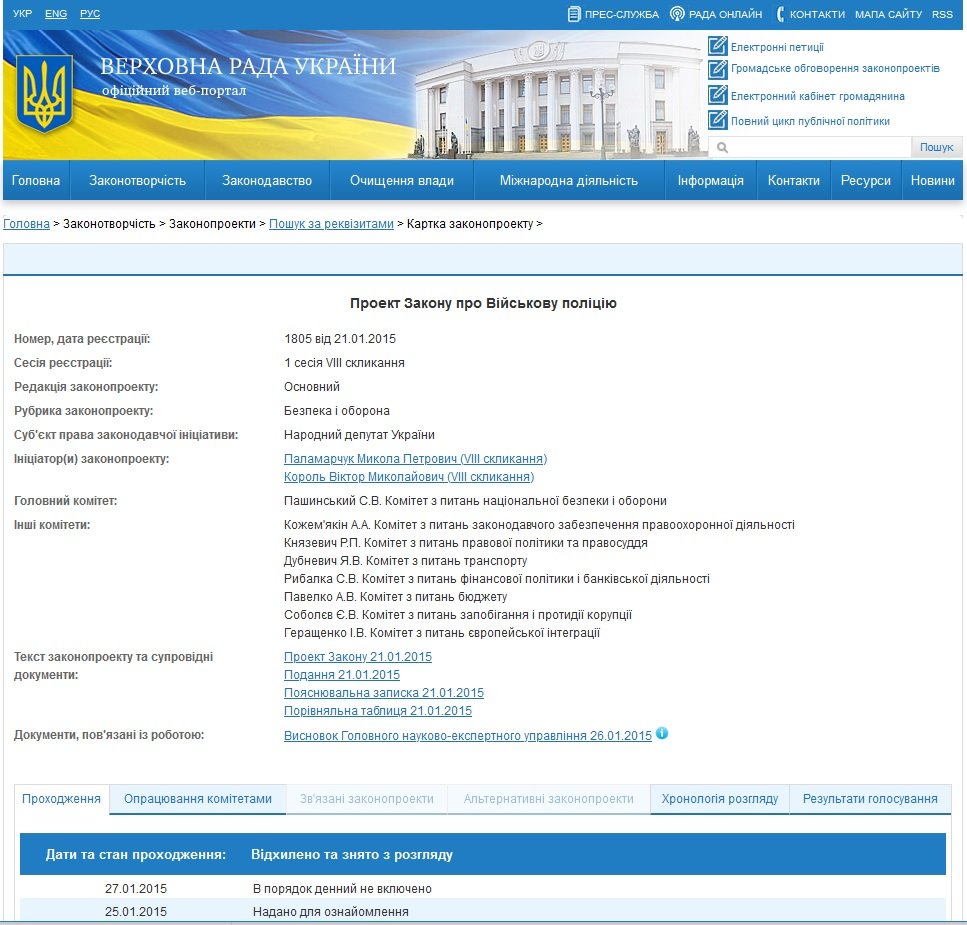Screen dimensions: 967x925
Task: Switch site language to ENG
Action: click(x=55, y=14)
